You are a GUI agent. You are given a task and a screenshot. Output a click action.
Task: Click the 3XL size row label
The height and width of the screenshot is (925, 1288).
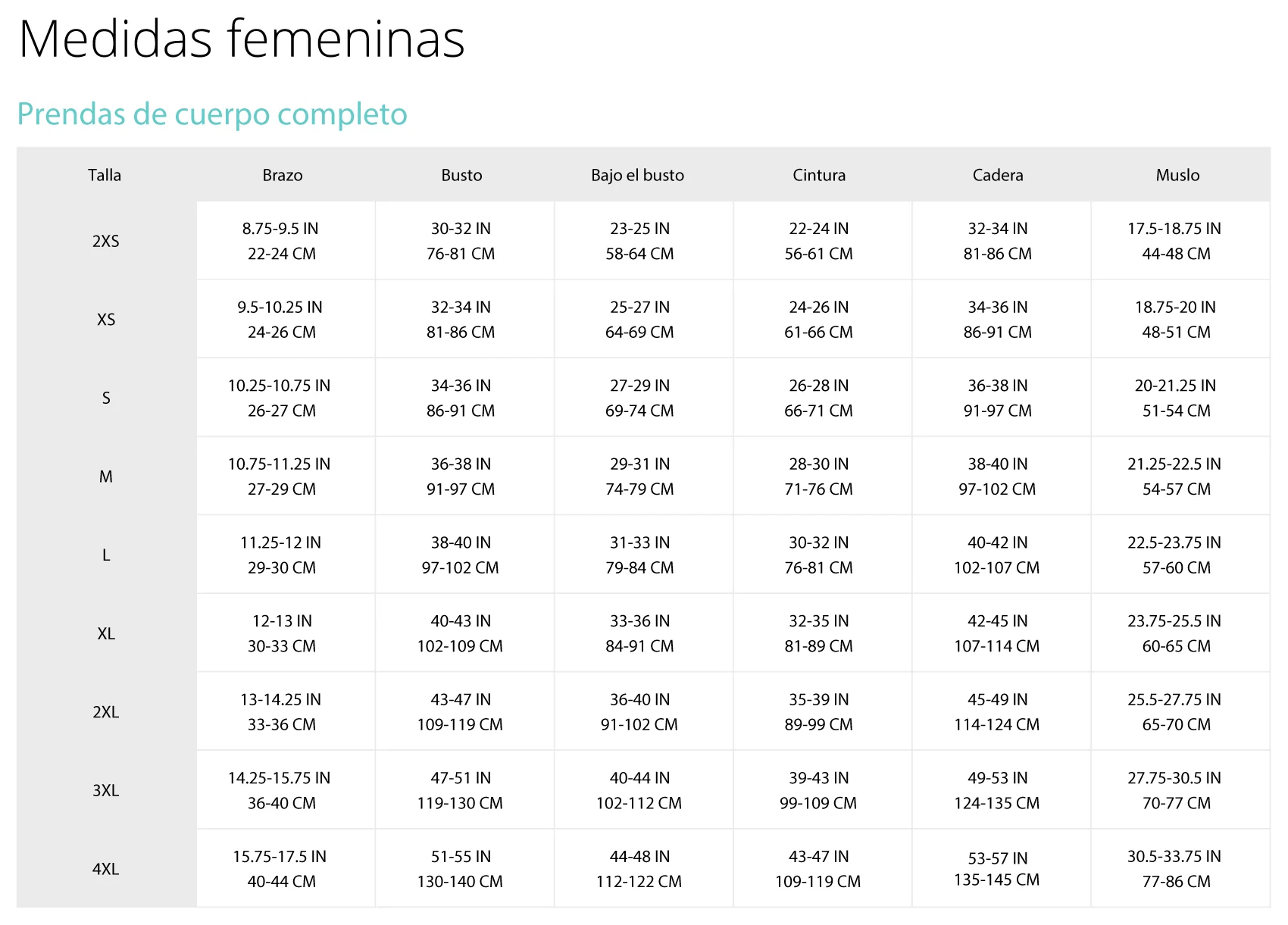coord(106,790)
